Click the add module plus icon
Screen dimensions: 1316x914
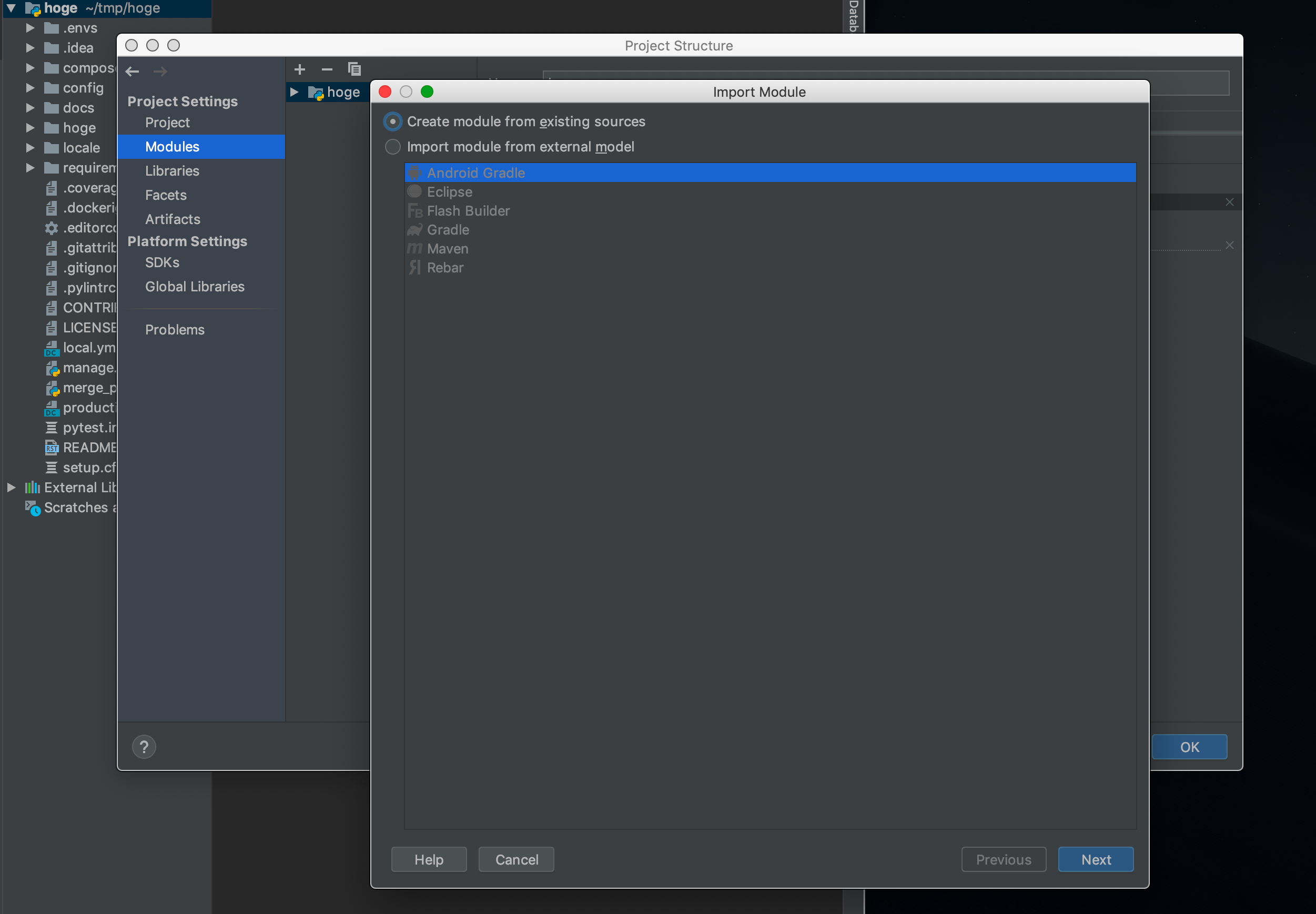[x=299, y=69]
